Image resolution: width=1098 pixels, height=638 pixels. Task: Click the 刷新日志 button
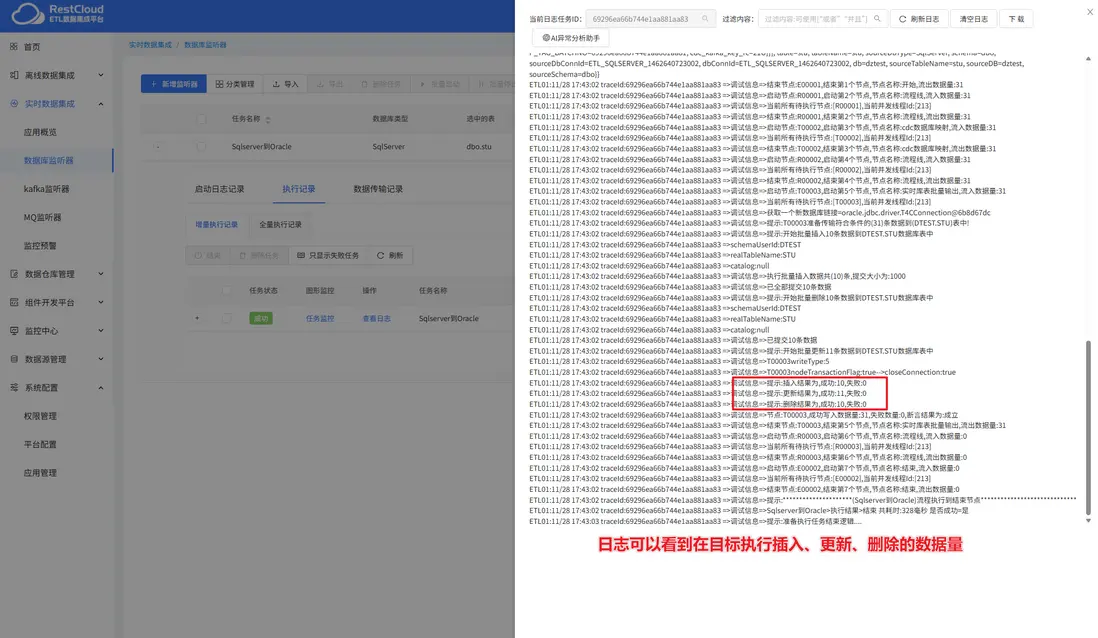pyautogui.click(x=919, y=19)
